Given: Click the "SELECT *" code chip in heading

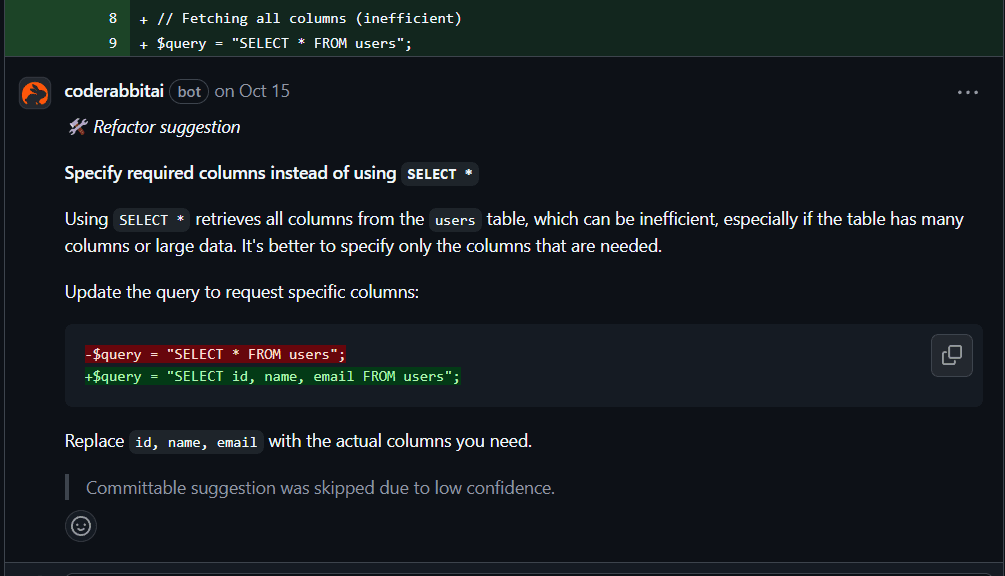Looking at the screenshot, I should pos(440,174).
